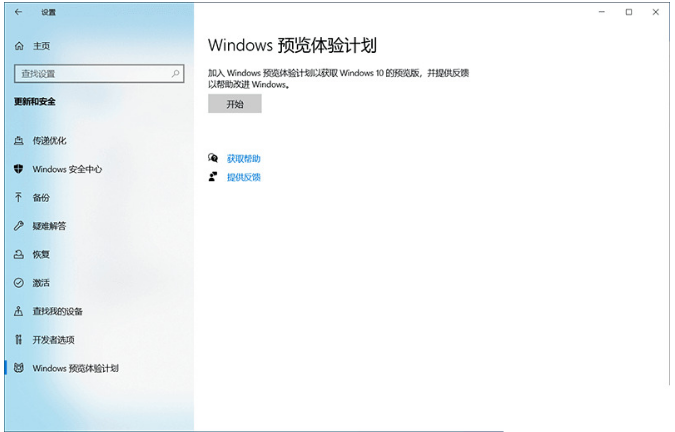Click the 提供反馈 link

(243, 177)
